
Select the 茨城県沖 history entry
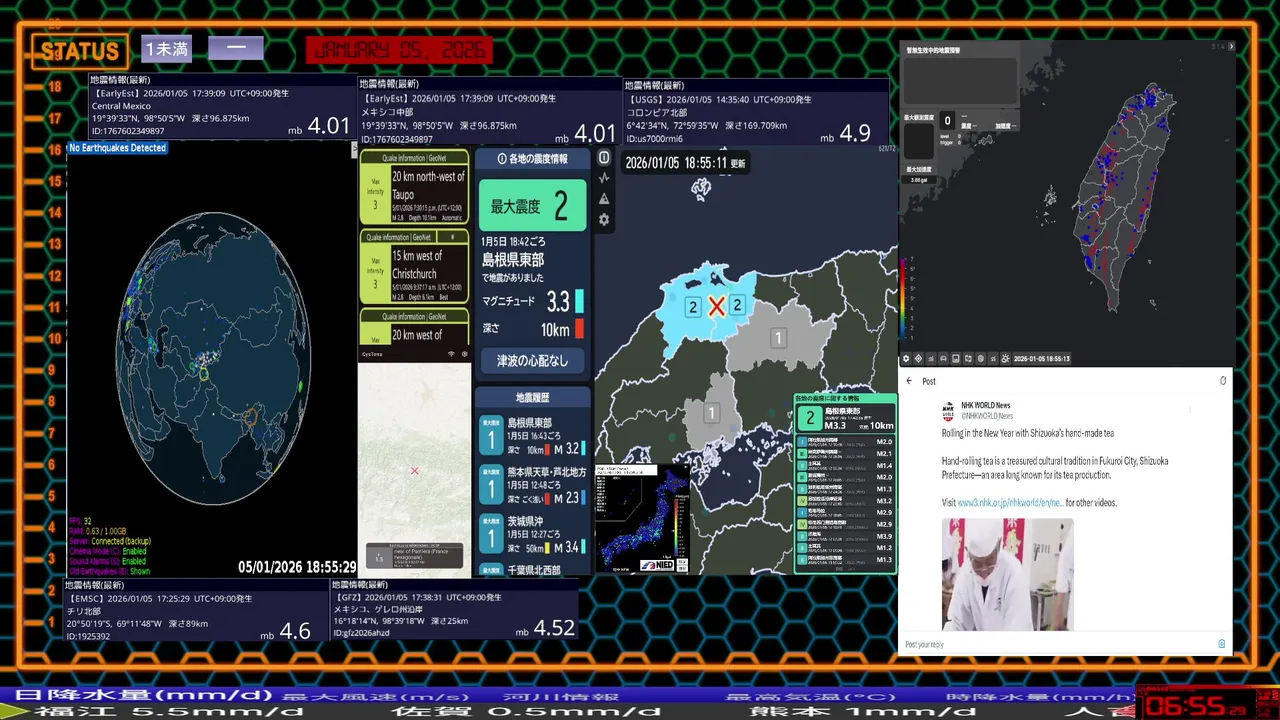pos(533,534)
